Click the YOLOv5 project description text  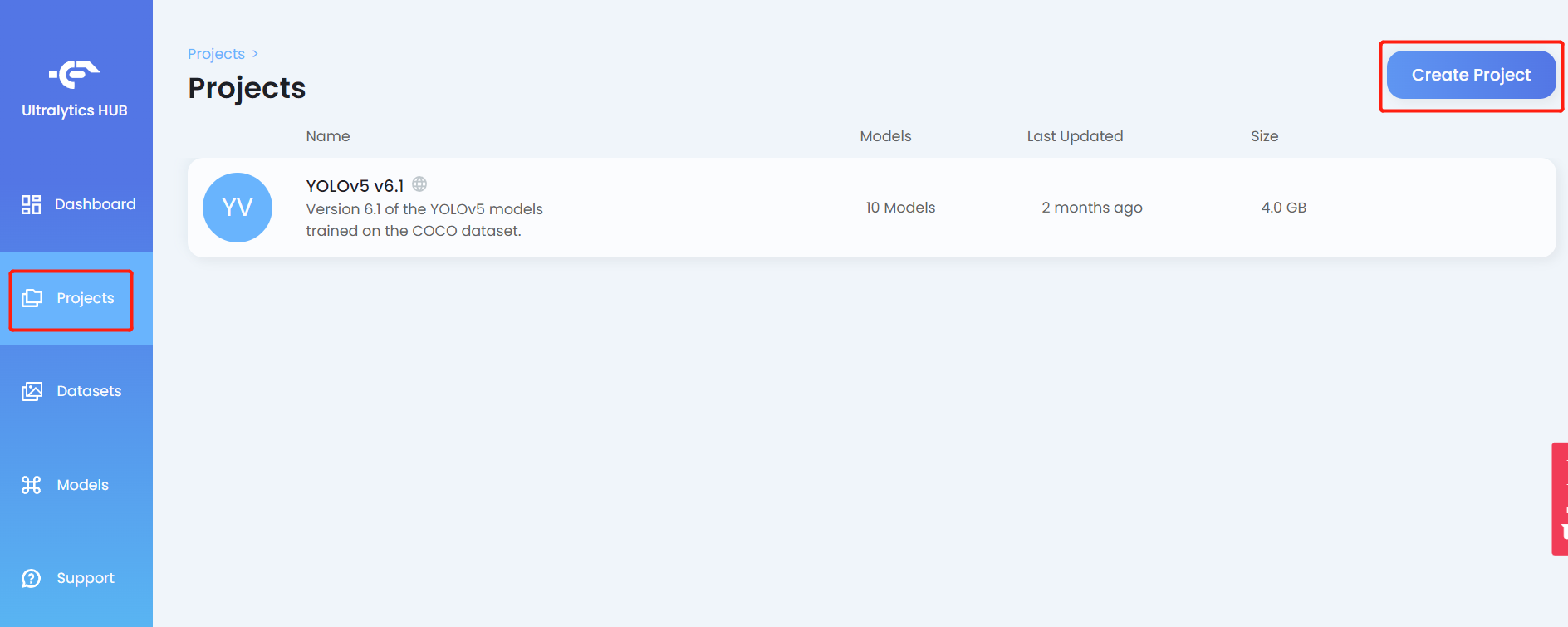(424, 220)
